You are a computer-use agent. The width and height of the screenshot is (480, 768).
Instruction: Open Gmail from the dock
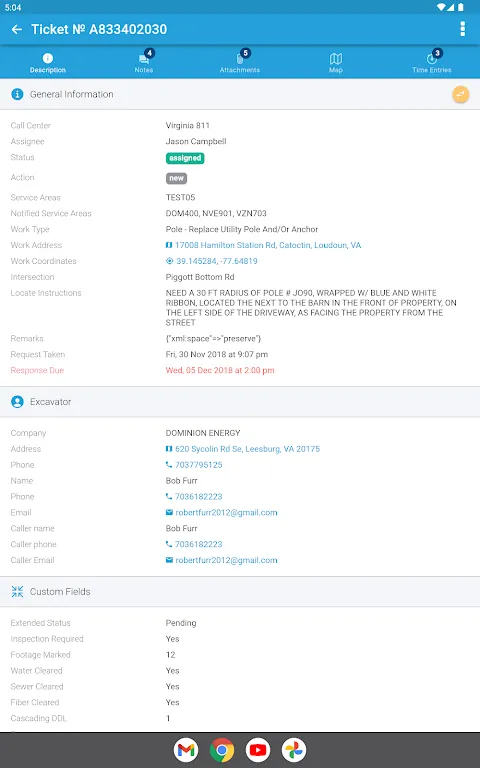click(x=186, y=750)
